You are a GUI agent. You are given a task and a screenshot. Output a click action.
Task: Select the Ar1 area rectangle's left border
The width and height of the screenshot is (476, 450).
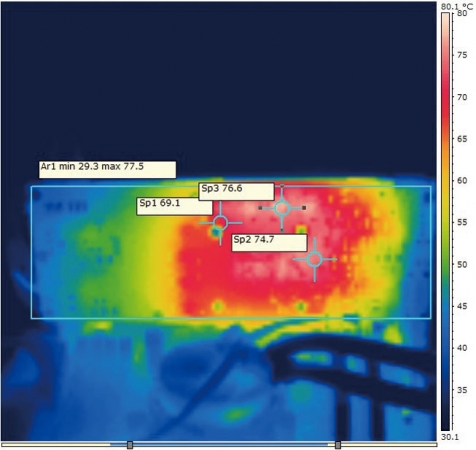(x=32, y=252)
